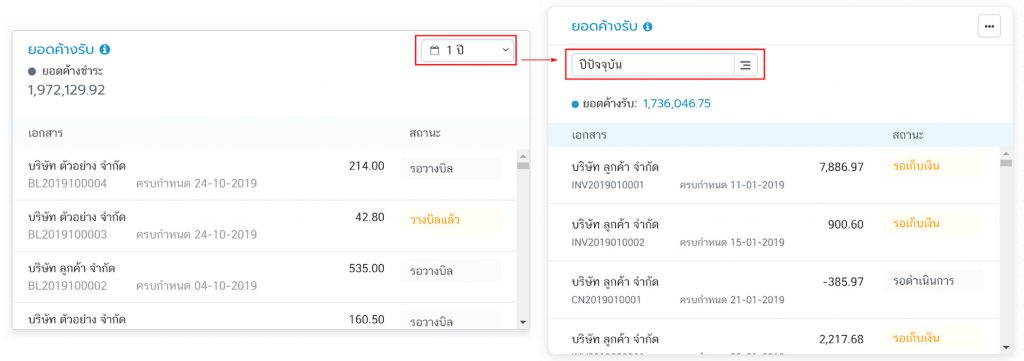Click info icon beside left ยอดค้างรับ title

click(x=105, y=49)
